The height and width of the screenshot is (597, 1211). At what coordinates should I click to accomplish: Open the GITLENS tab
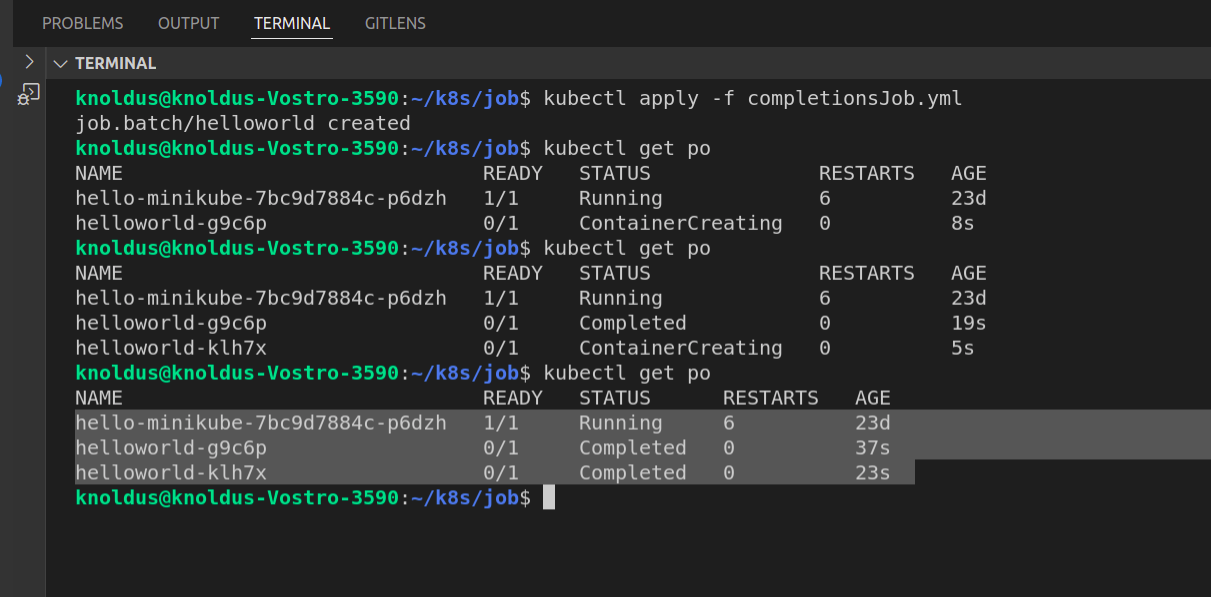pyautogui.click(x=395, y=23)
